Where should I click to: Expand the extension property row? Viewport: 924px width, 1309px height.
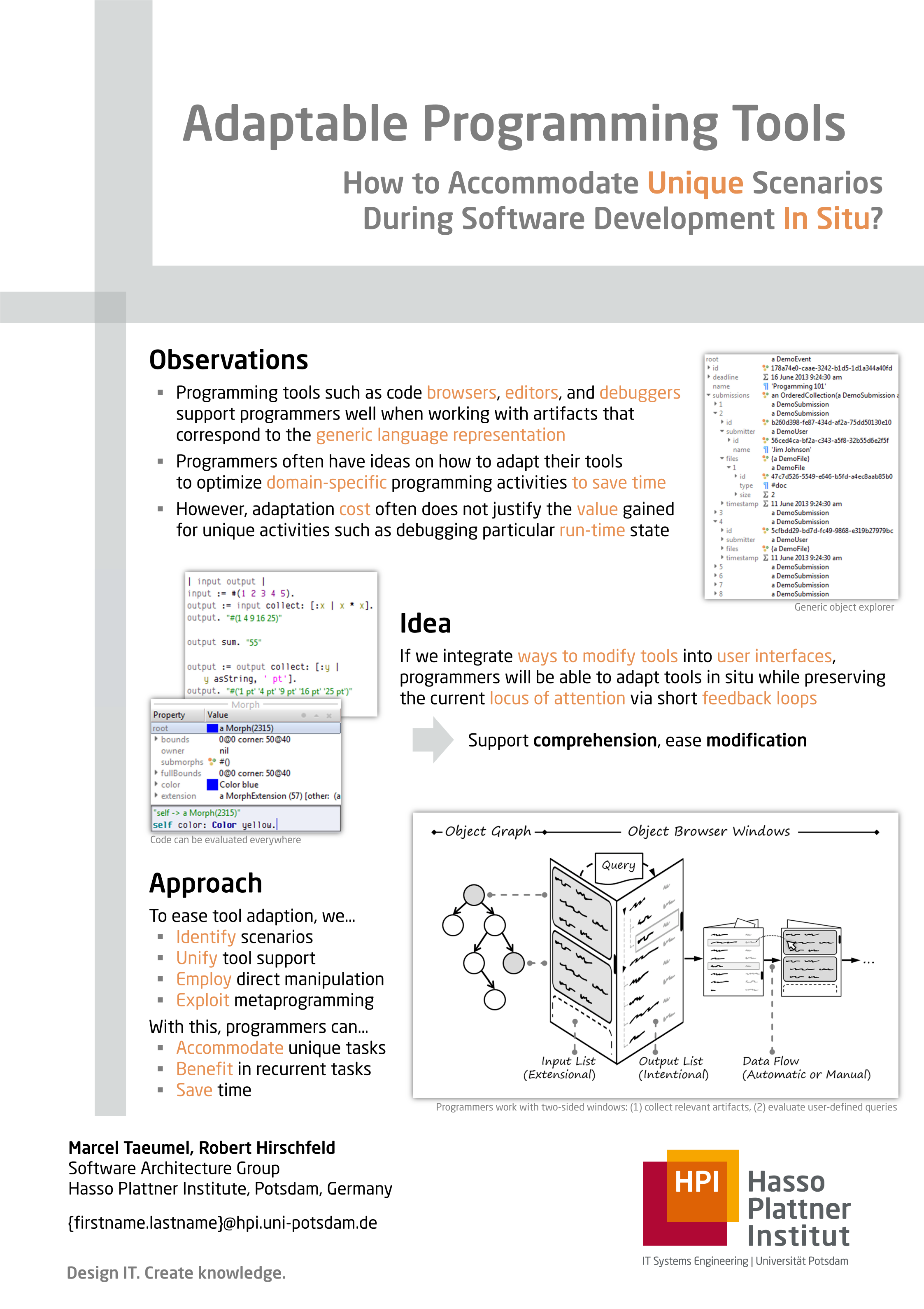156,795
